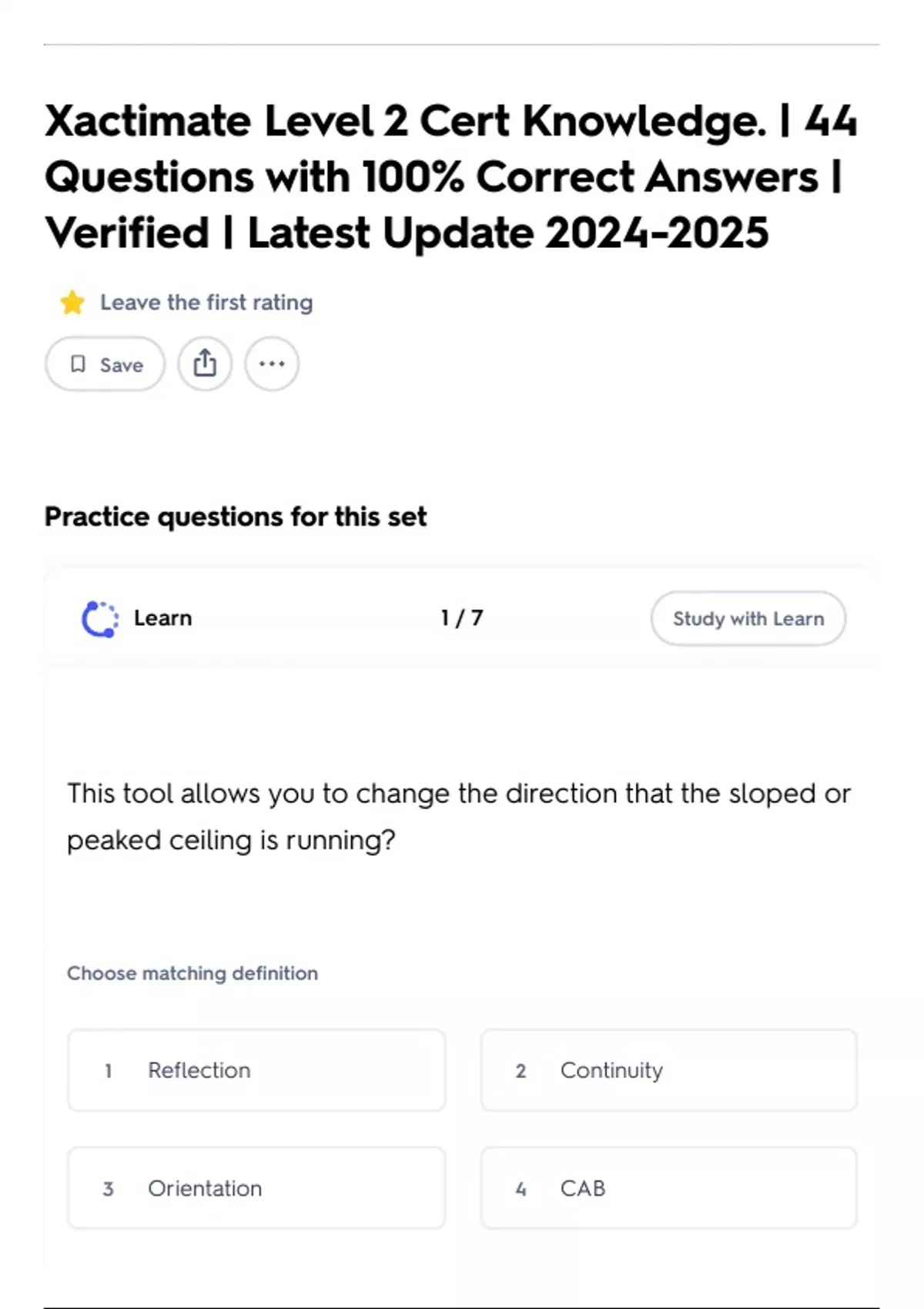Open the three-dots more options menu
Screen dimensions: 924x1309
pyautogui.click(x=272, y=363)
